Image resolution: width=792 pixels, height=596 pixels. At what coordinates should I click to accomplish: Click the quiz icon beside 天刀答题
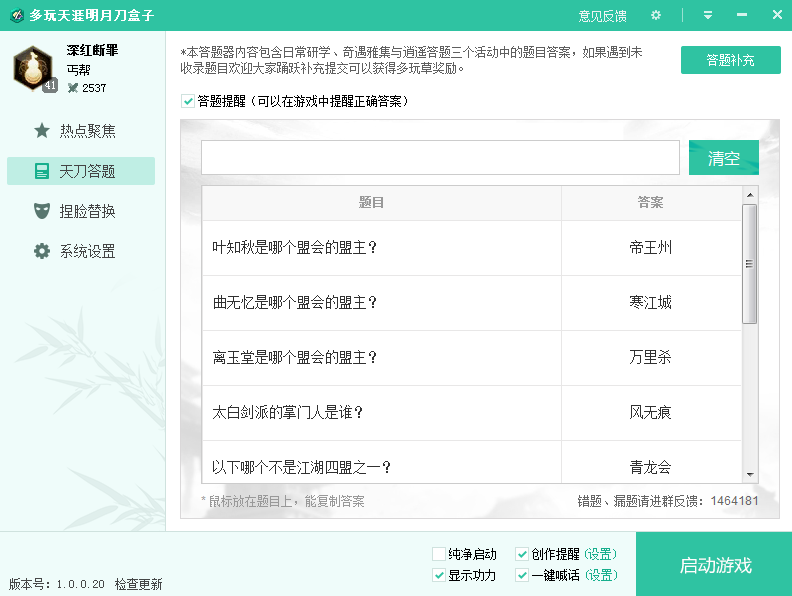(42, 171)
